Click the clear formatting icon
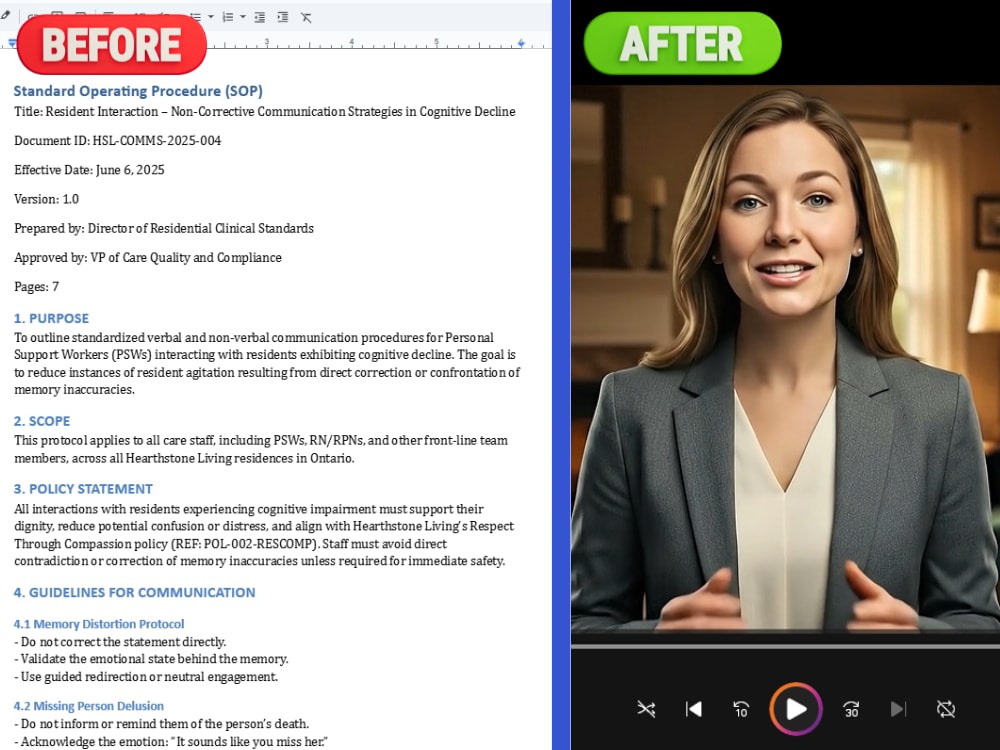Screen dimensions: 1000x750 [306, 17]
